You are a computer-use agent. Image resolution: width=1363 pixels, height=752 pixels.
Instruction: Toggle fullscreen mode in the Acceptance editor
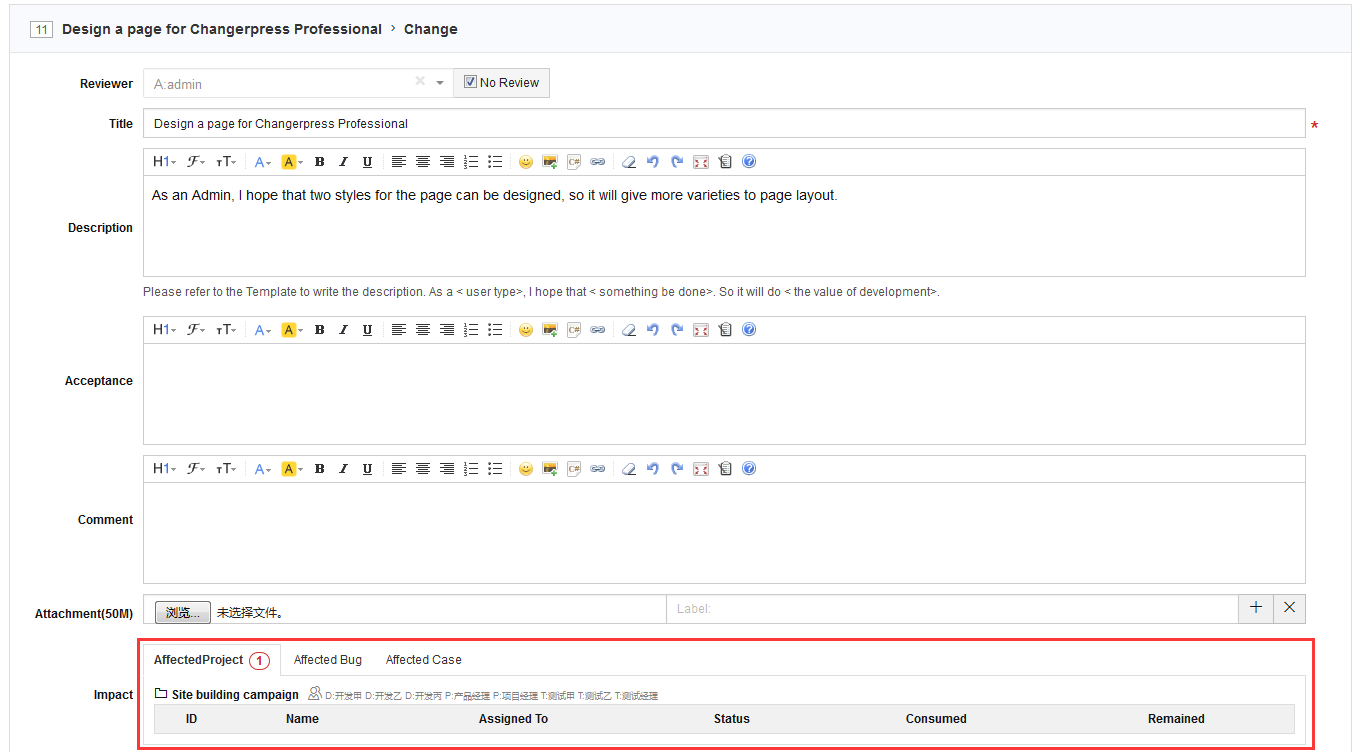(x=700, y=330)
